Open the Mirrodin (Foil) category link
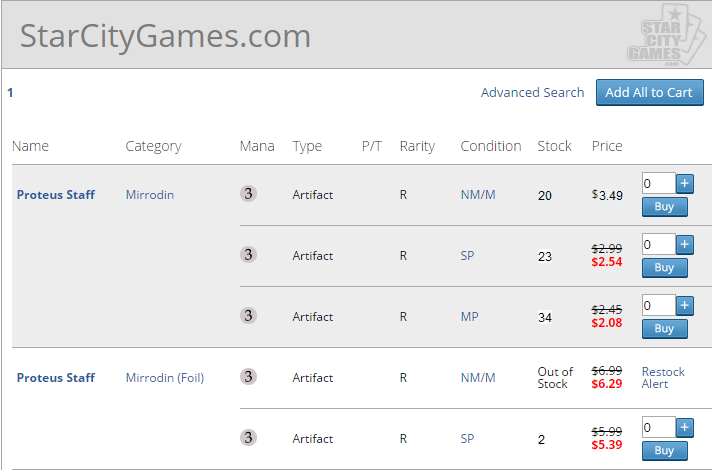Viewport: 712px width, 470px height. click(x=165, y=378)
